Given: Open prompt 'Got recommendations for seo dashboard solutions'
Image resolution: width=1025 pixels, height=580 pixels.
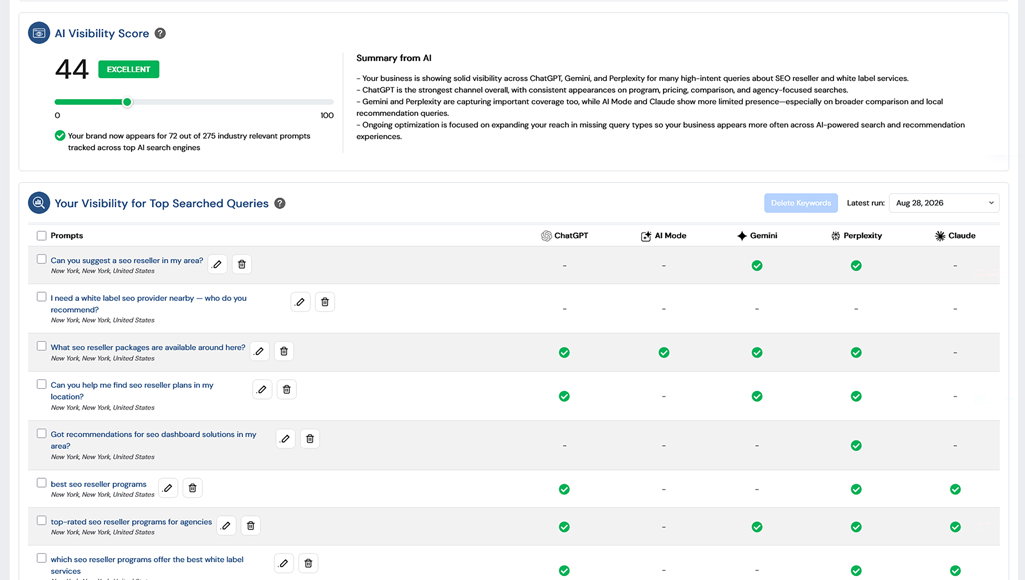Looking at the screenshot, I should [154, 440].
